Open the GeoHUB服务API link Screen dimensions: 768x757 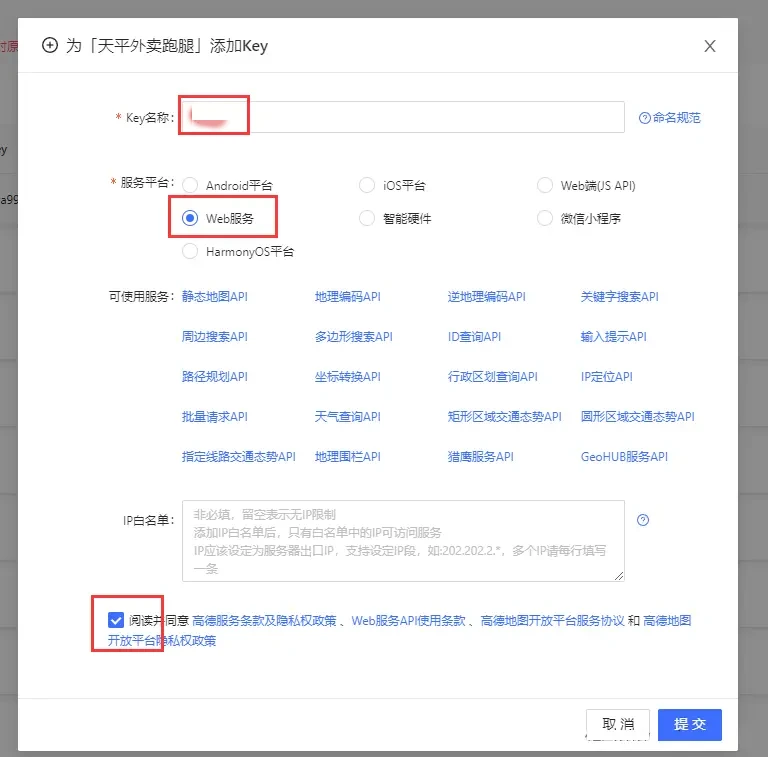[624, 457]
